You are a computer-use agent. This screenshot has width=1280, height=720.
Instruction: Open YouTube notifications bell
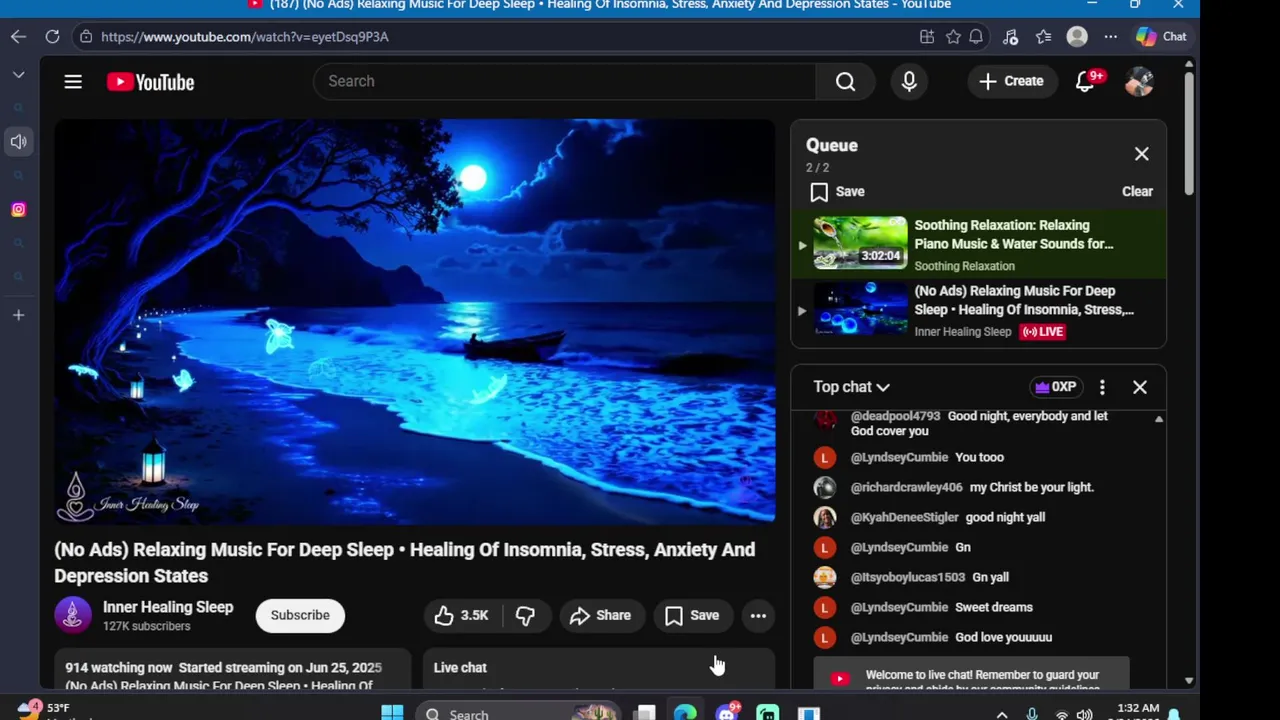point(1085,81)
